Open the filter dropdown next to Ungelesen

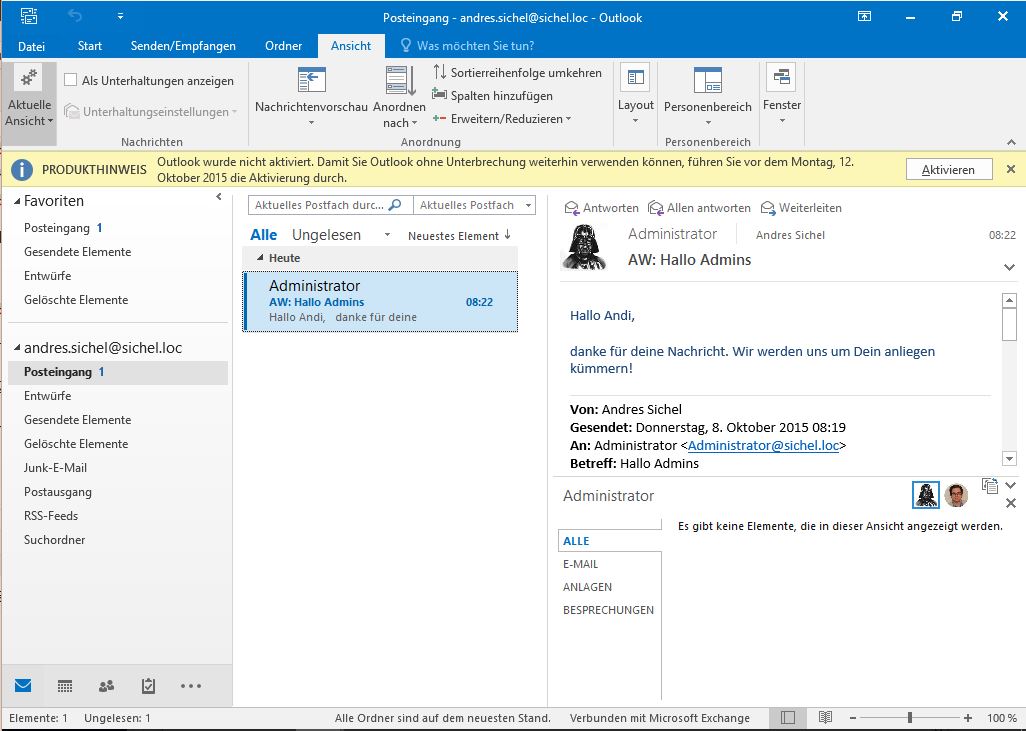pyautogui.click(x=387, y=234)
